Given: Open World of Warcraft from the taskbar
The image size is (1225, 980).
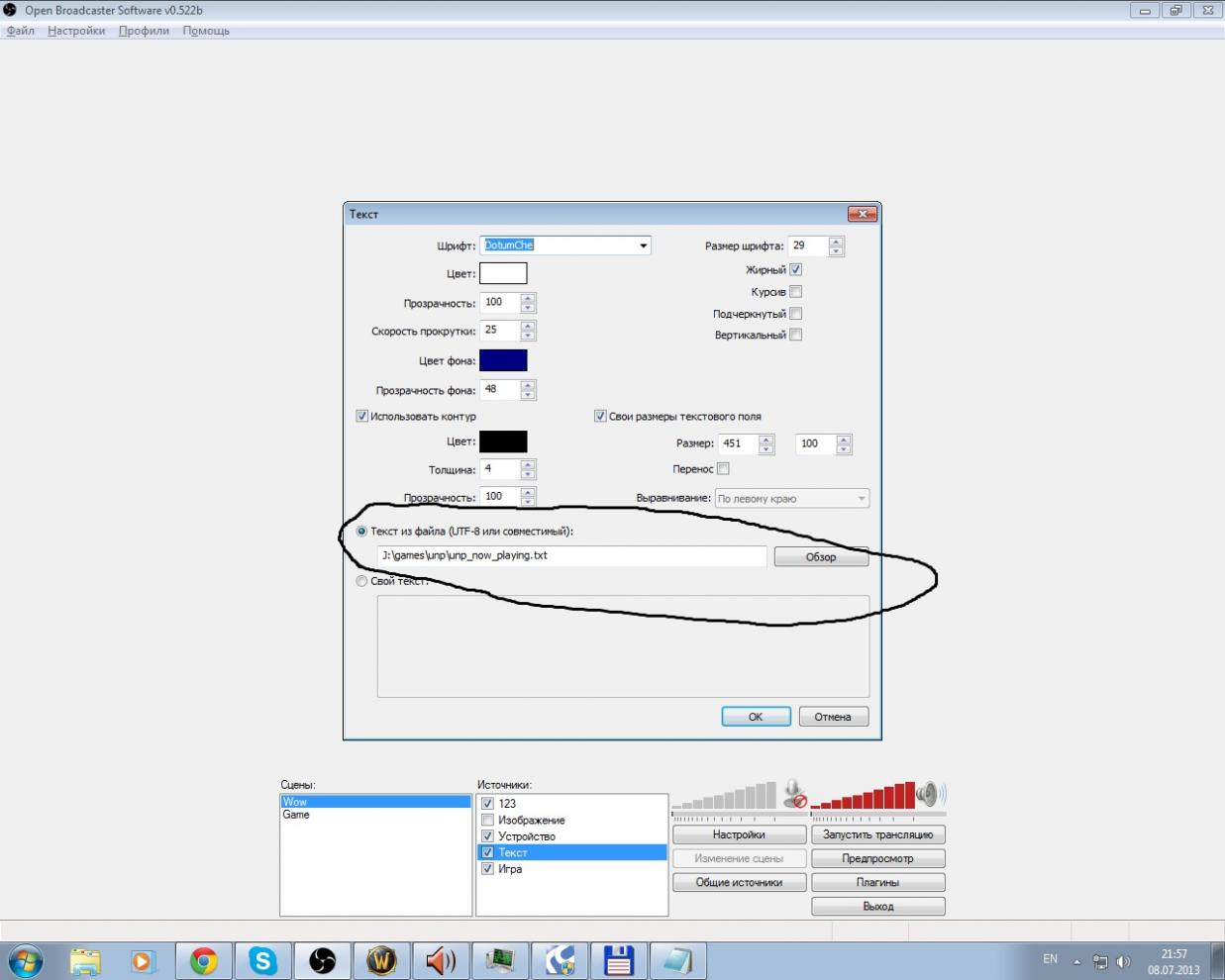Looking at the screenshot, I should tap(381, 960).
